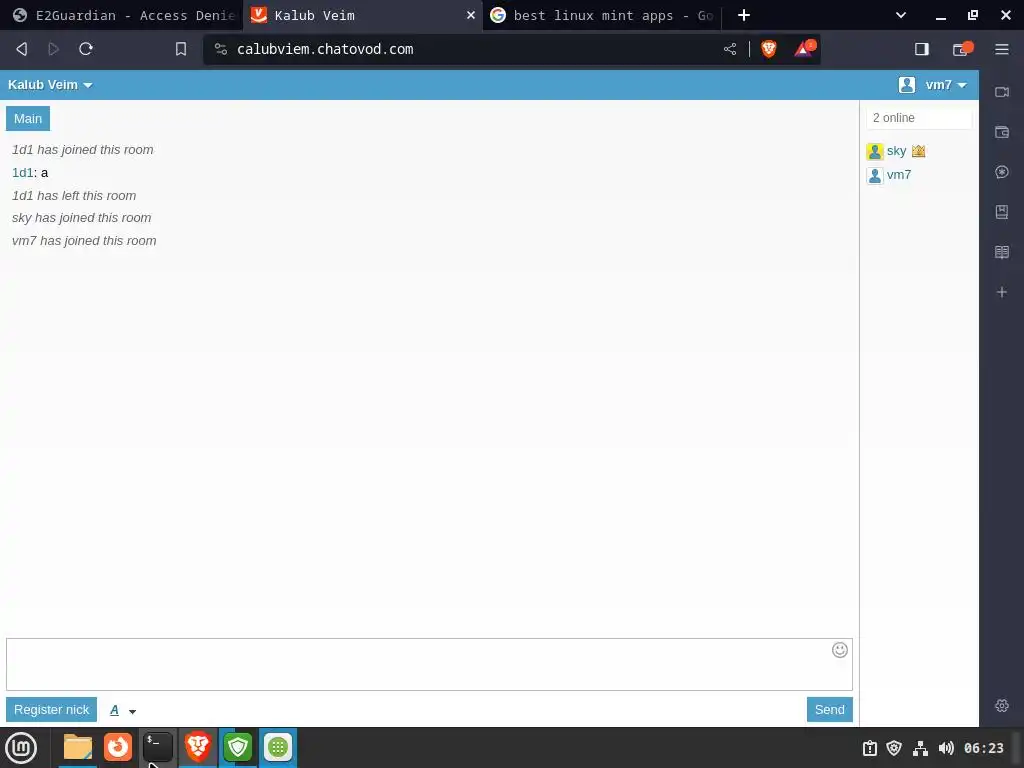Open sidebar settings gear

(1002, 706)
